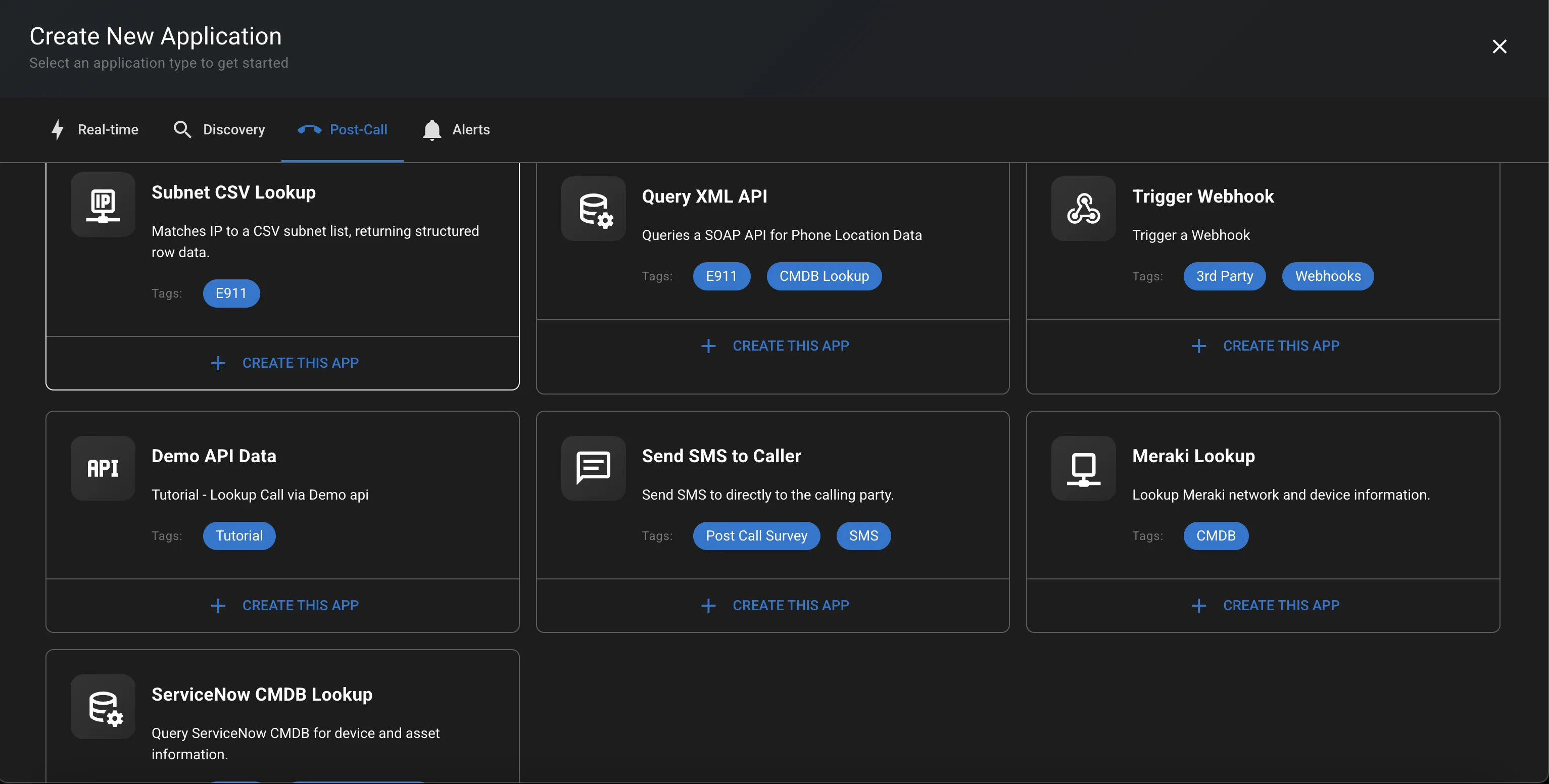Select the Query XML API title

pyautogui.click(x=704, y=197)
